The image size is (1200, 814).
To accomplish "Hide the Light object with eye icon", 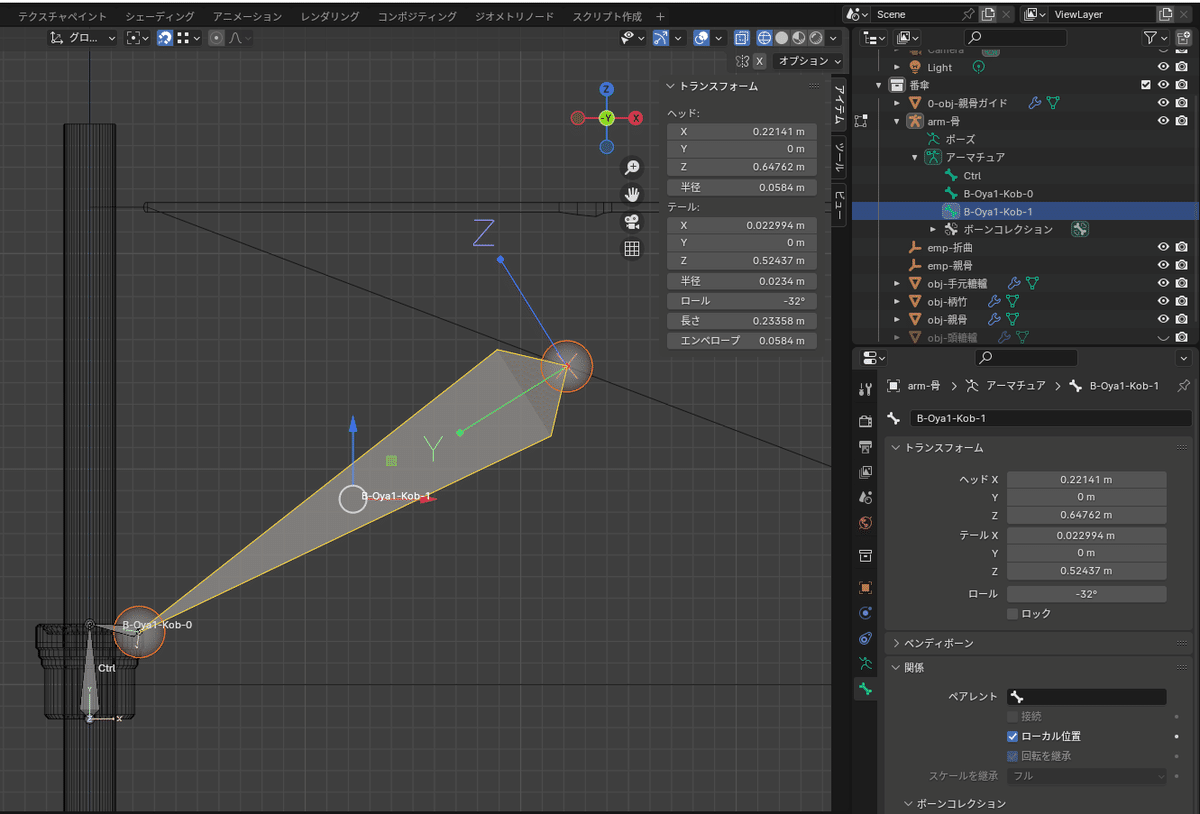I will click(1163, 67).
